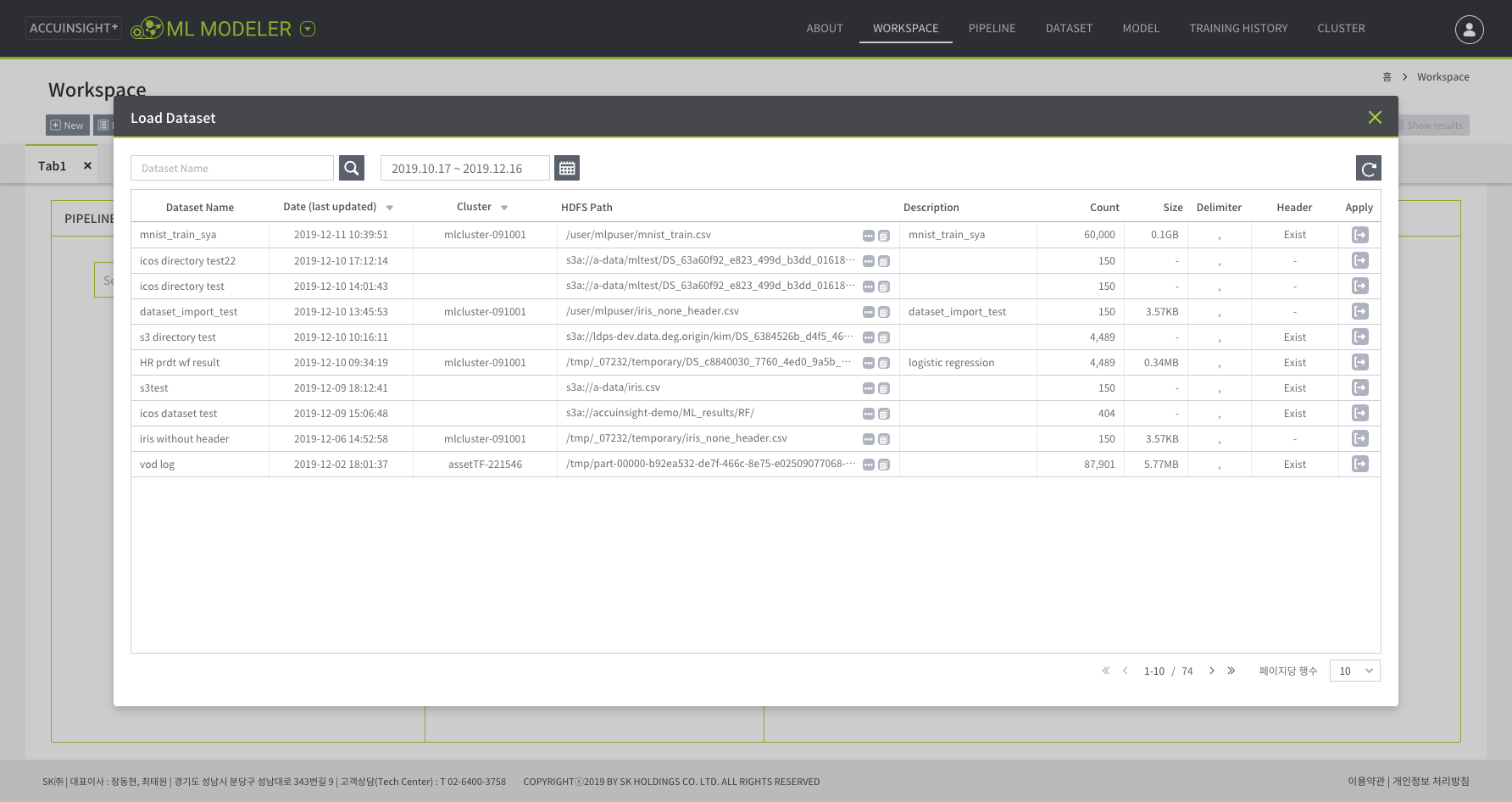
Task: Open the Cluster column filter arrow
Action: [x=504, y=208]
